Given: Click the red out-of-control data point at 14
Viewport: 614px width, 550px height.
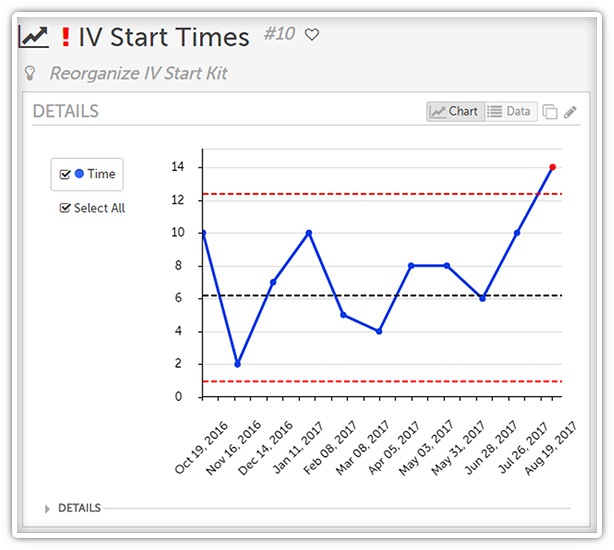Looking at the screenshot, I should 552,167.
